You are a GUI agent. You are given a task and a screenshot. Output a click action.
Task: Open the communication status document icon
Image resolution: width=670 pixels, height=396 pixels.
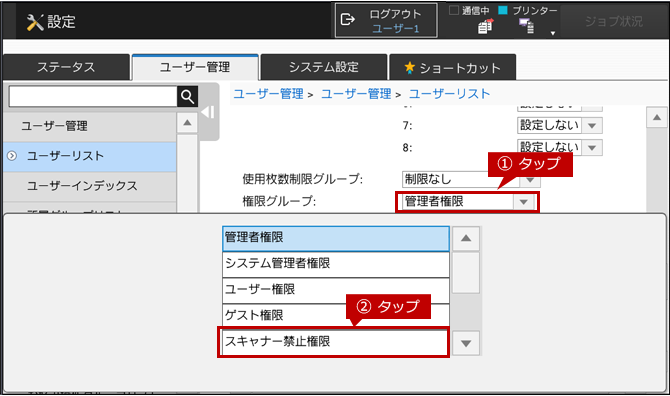point(485,26)
